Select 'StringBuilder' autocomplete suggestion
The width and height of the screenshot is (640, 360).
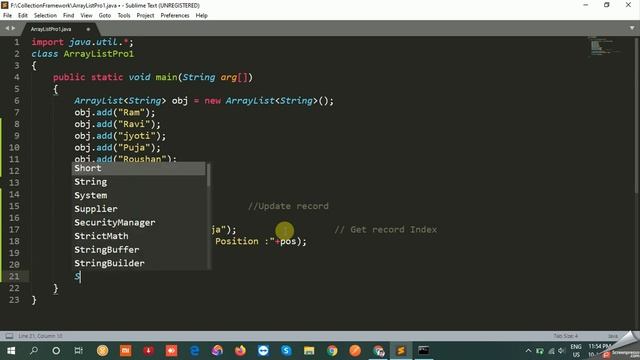pos(139,263)
